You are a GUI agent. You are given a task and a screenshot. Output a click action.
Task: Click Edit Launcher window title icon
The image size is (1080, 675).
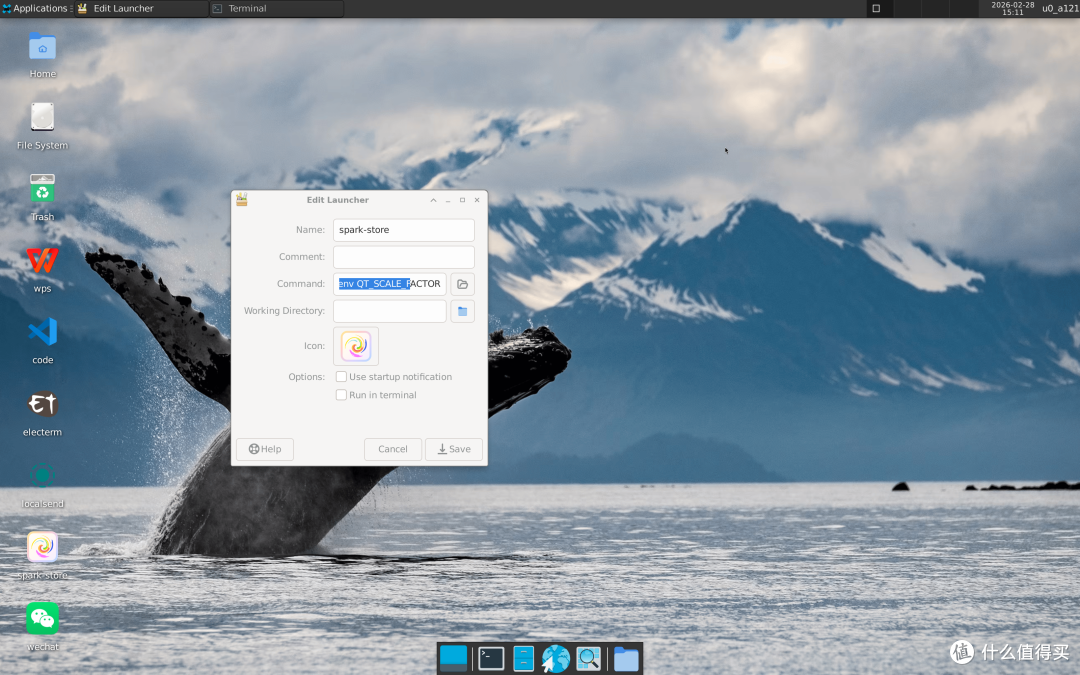(242, 200)
